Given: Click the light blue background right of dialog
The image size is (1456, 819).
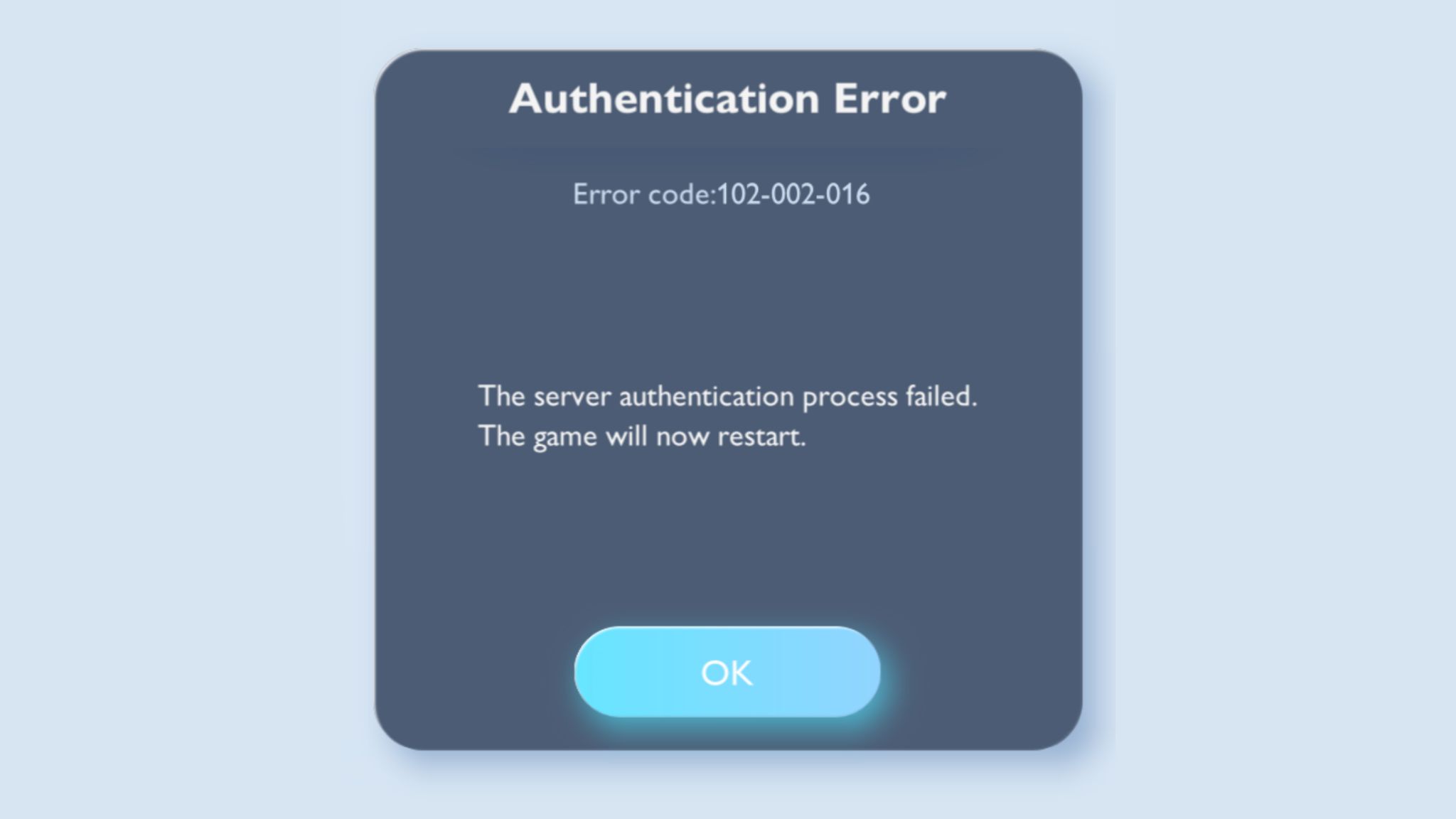Looking at the screenshot, I should [x=1273, y=409].
